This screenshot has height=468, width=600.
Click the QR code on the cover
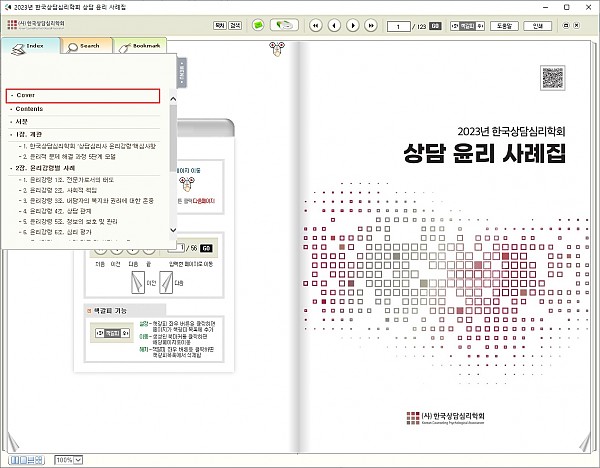pos(553,78)
